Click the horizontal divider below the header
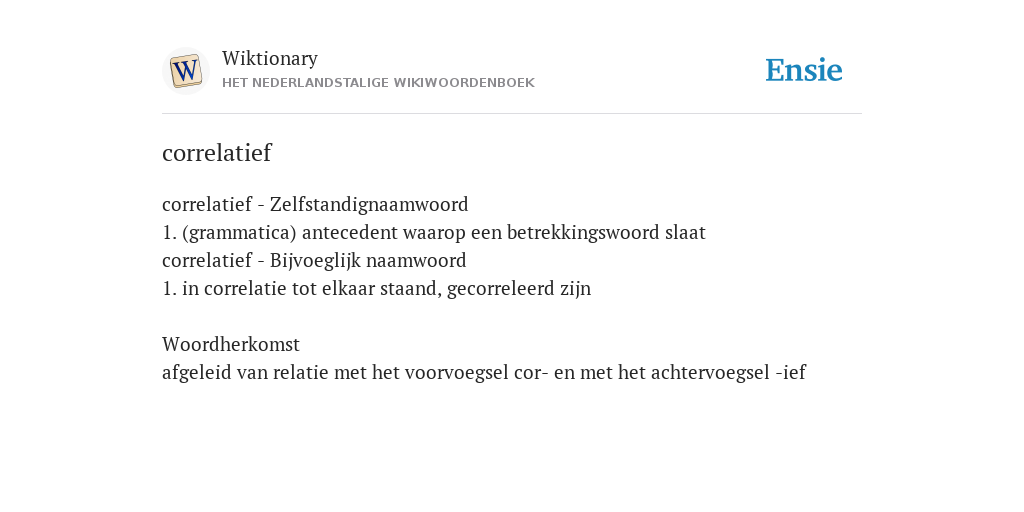 pos(512,114)
